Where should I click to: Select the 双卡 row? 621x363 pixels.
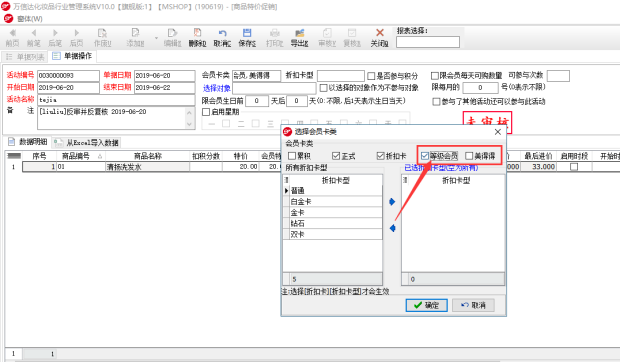pyautogui.click(x=336, y=234)
